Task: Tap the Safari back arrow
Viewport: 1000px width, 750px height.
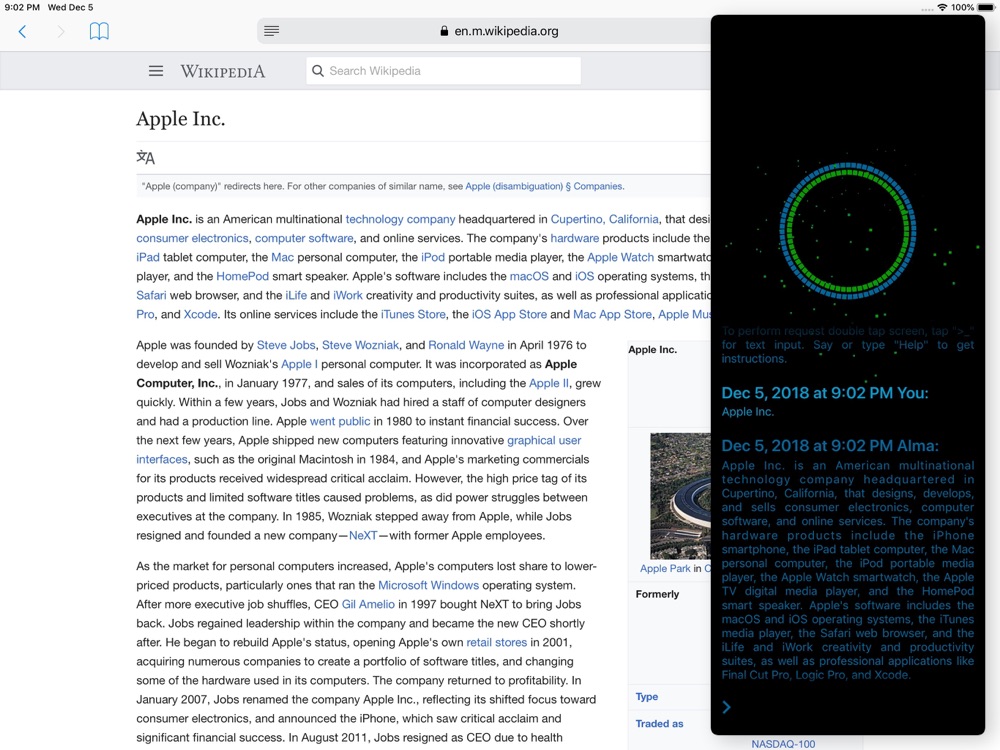Action: pyautogui.click(x=22, y=31)
